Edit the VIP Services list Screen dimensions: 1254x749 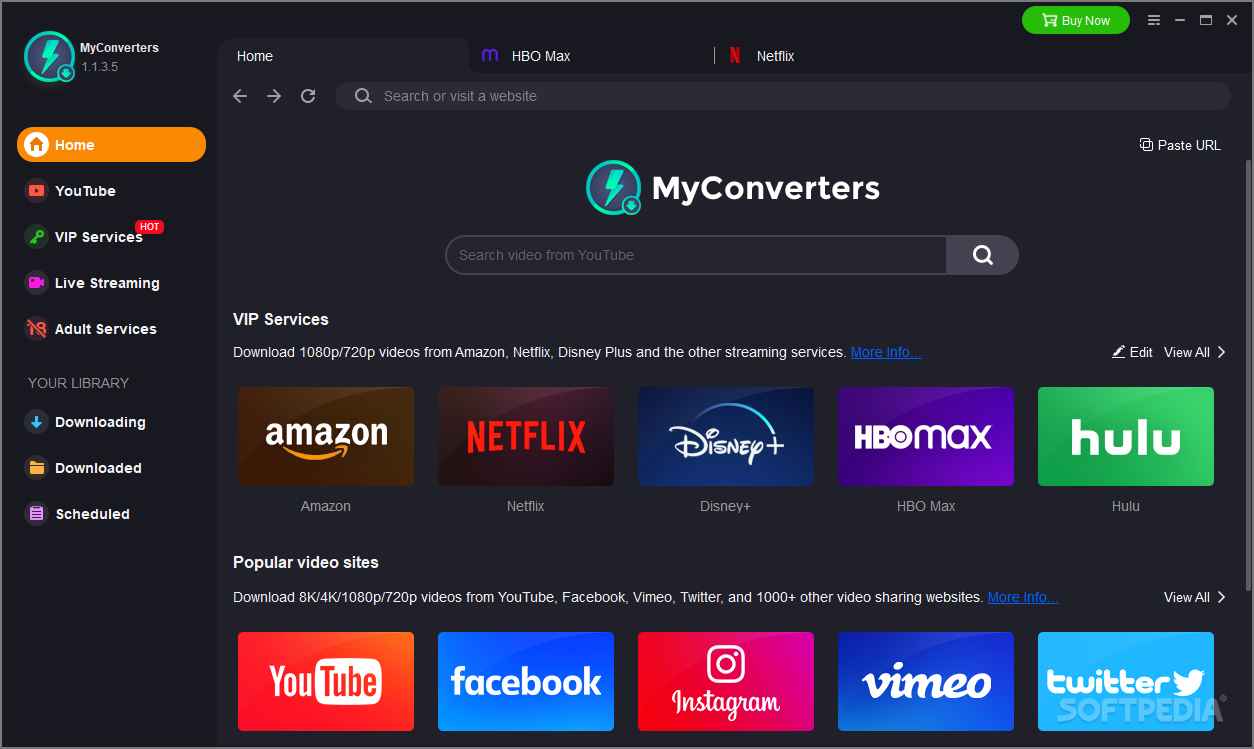[1132, 352]
